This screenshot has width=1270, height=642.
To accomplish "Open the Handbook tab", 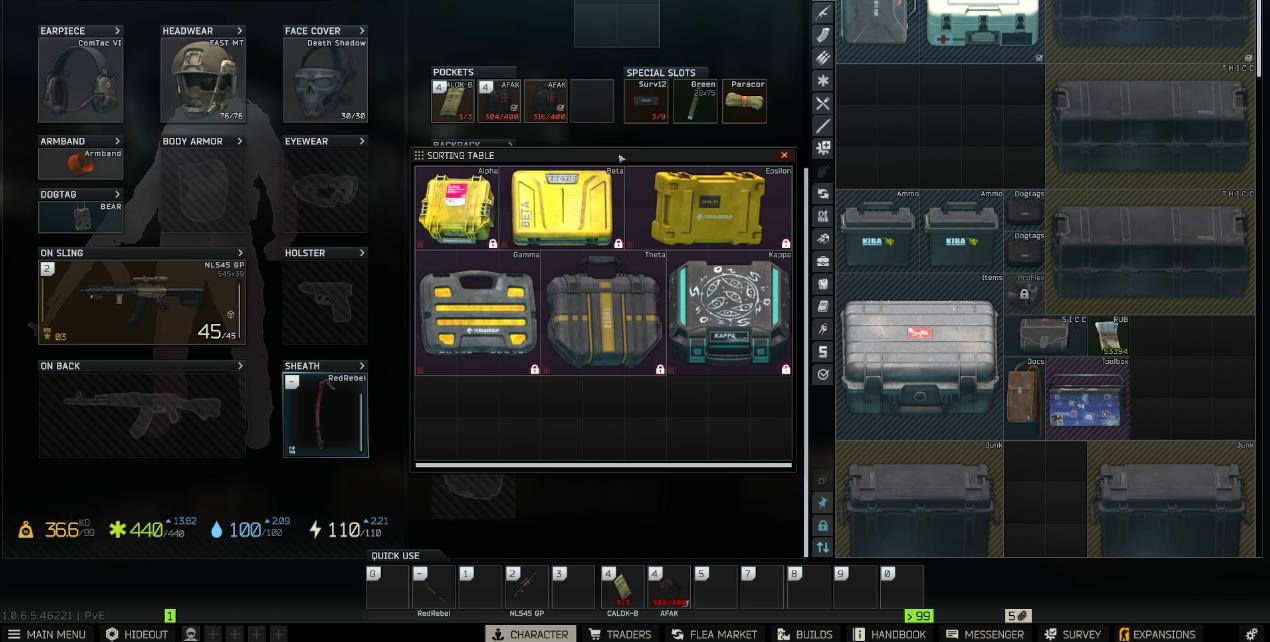I will click(890, 634).
